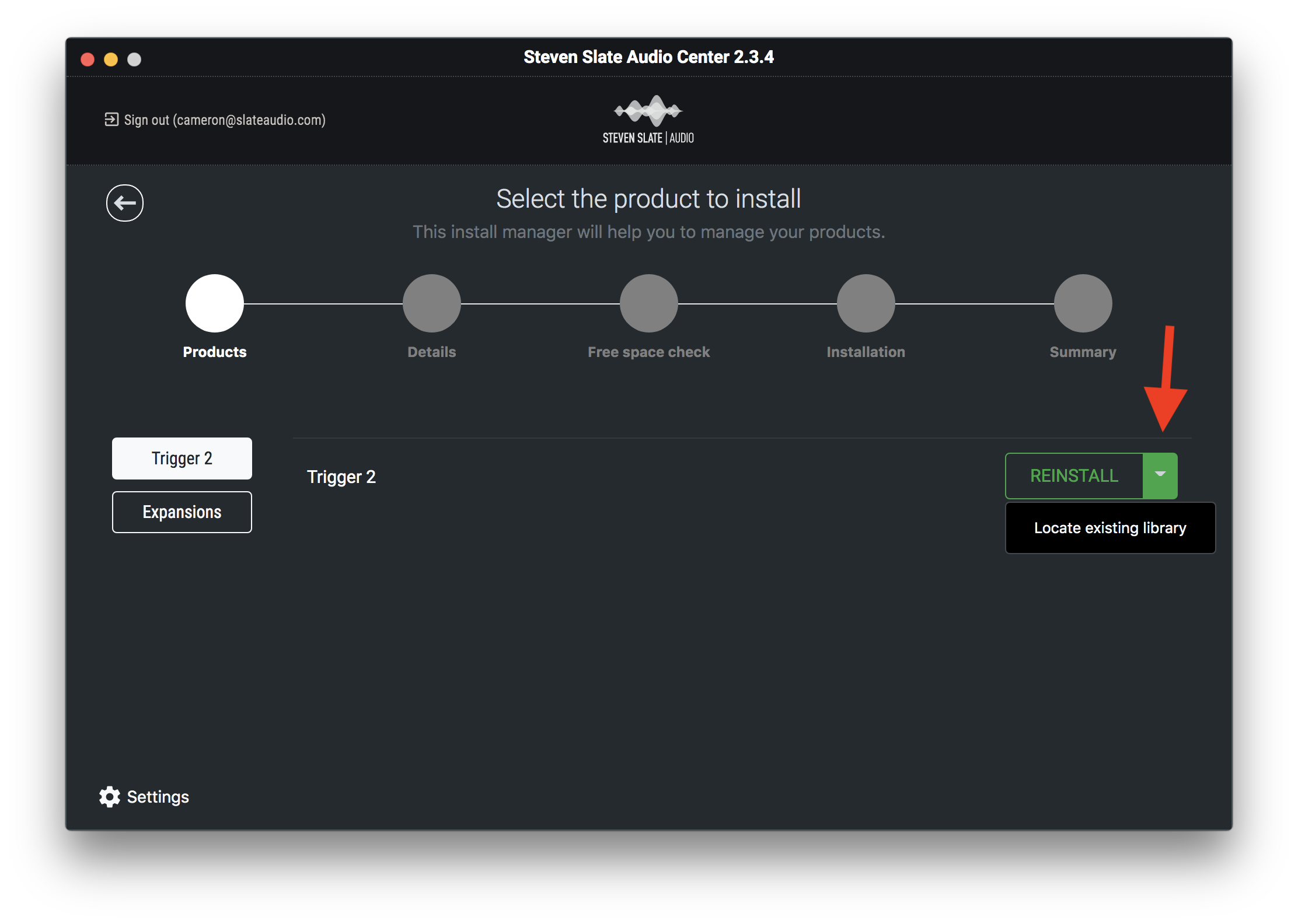Viewport: 1298px width, 924px height.
Task: Click the sign out icon
Action: (x=111, y=120)
